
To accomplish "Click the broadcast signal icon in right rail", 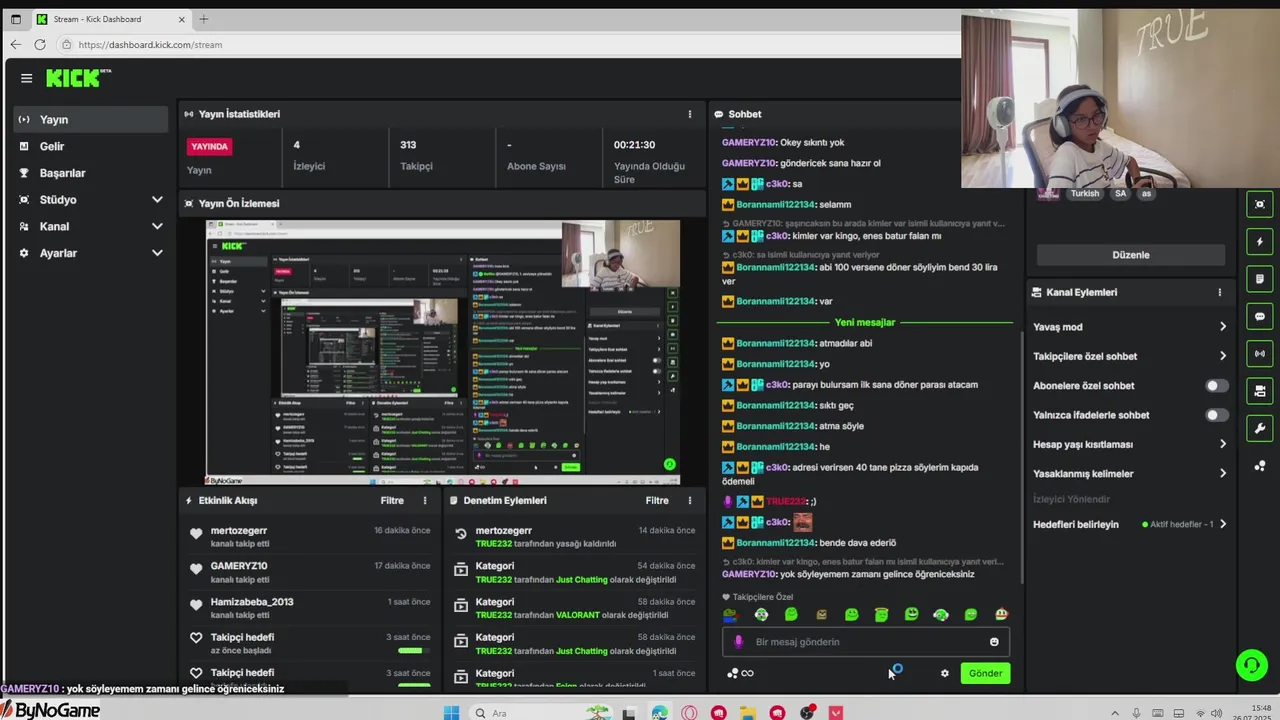I will (1259, 354).
